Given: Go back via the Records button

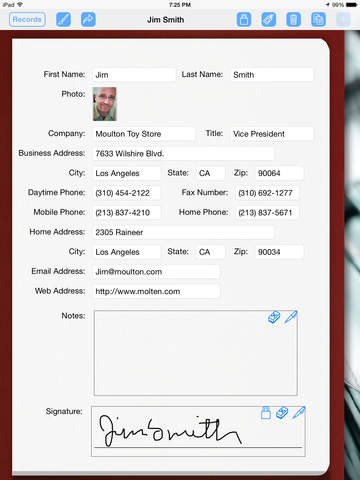Looking at the screenshot, I should [x=27, y=19].
